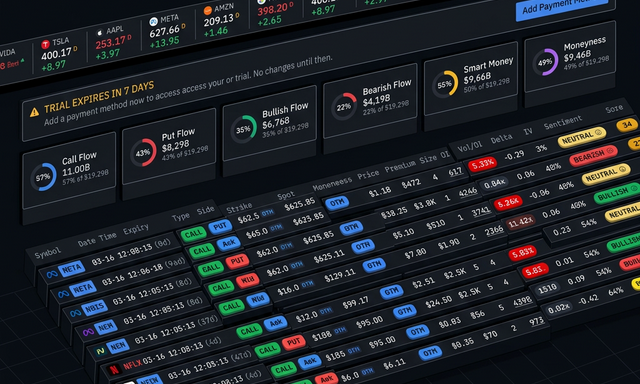Click the open interest value 4246
Screen dimensions: 640x384
pyautogui.click(x=467, y=191)
